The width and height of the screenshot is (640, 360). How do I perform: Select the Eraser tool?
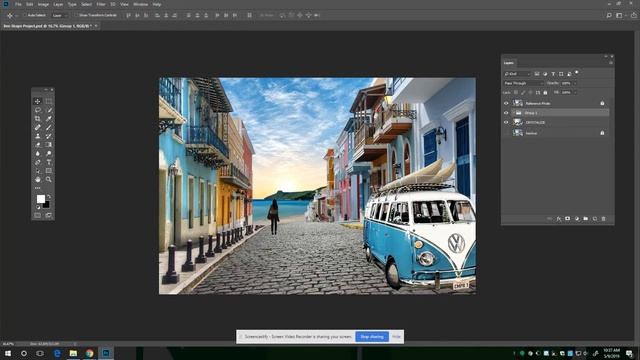[x=38, y=144]
